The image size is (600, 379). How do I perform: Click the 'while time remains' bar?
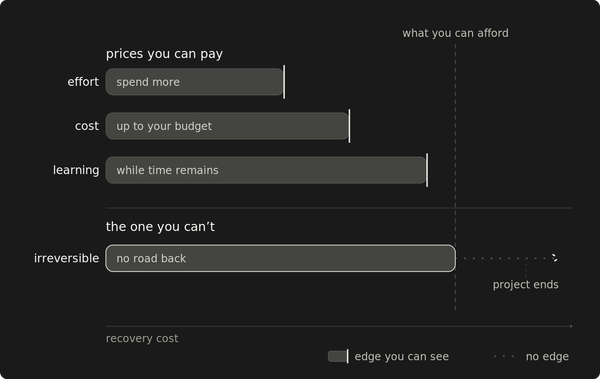tap(266, 170)
